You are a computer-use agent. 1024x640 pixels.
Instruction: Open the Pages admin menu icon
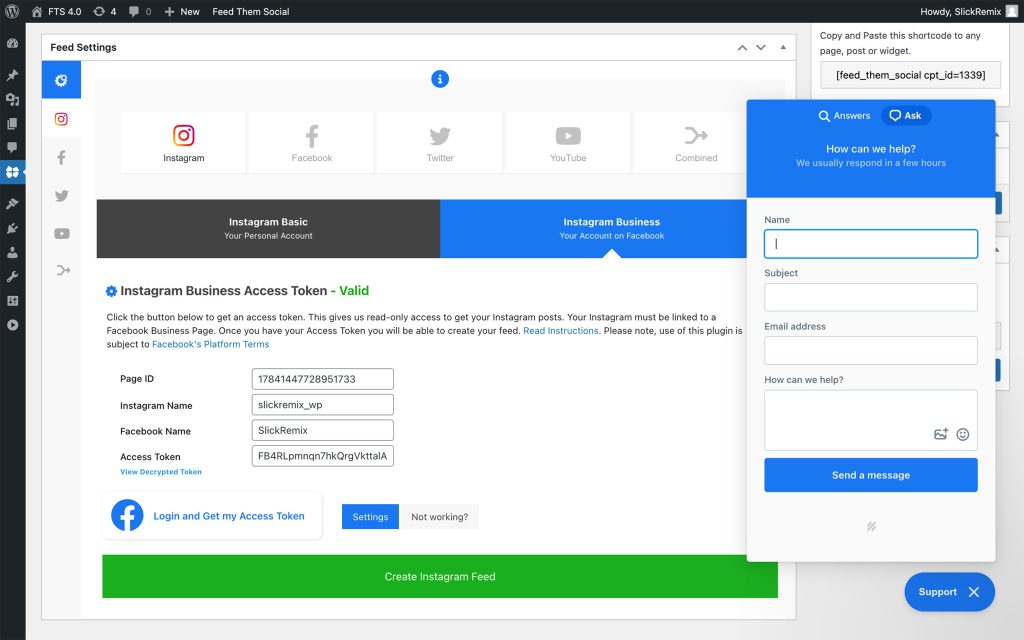point(12,123)
